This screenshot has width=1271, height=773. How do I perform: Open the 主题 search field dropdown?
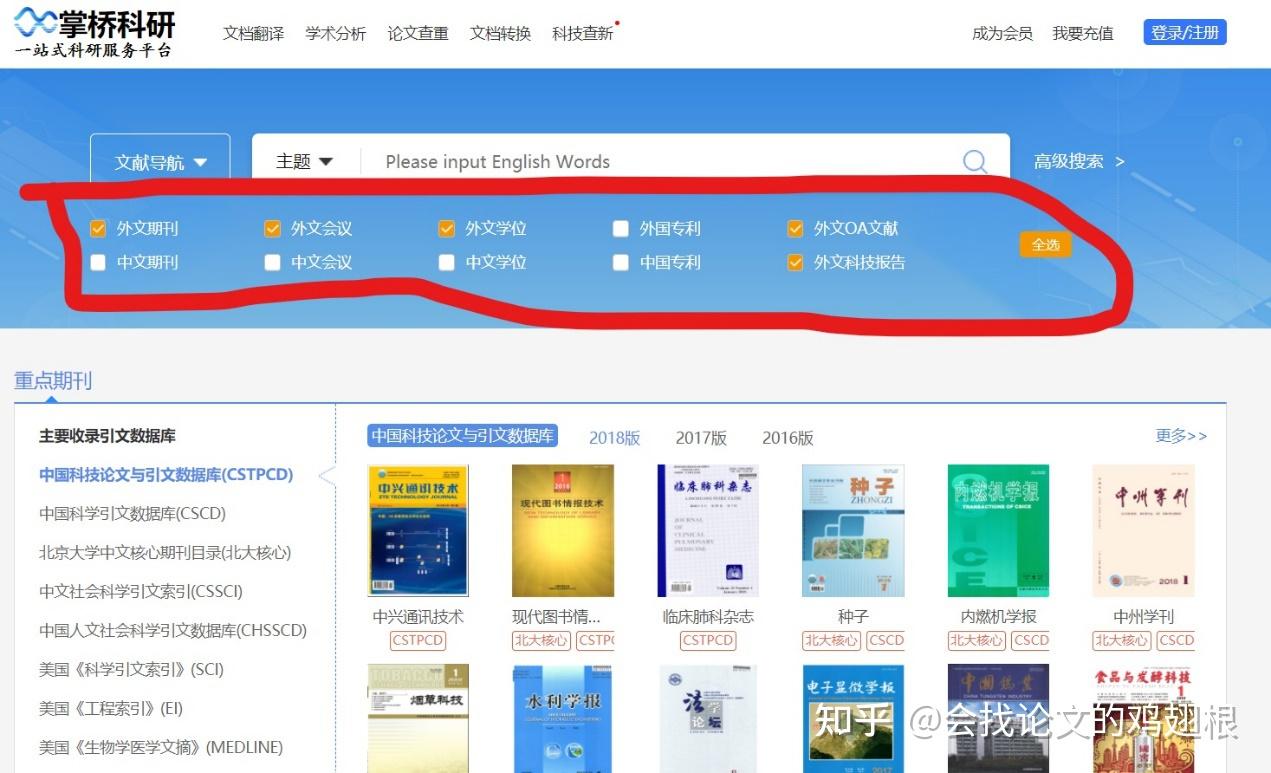click(x=304, y=161)
